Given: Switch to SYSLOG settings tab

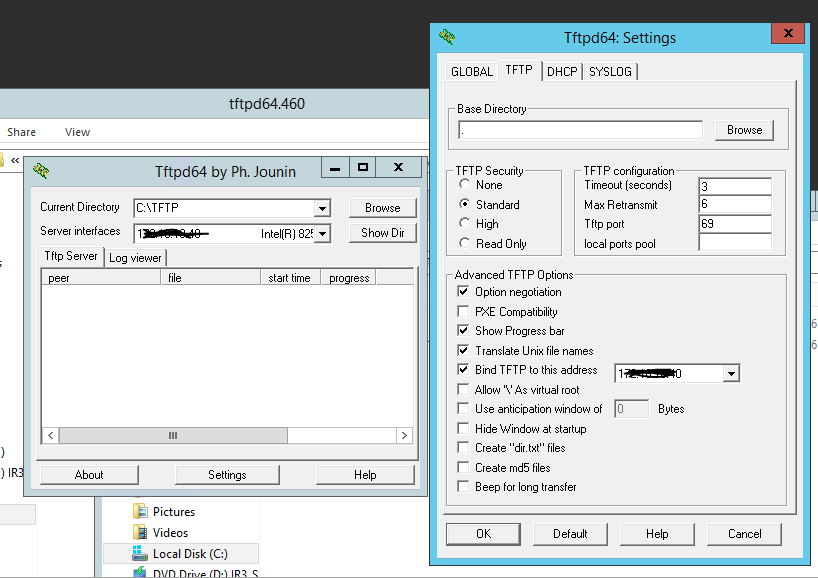Looking at the screenshot, I should [x=610, y=71].
